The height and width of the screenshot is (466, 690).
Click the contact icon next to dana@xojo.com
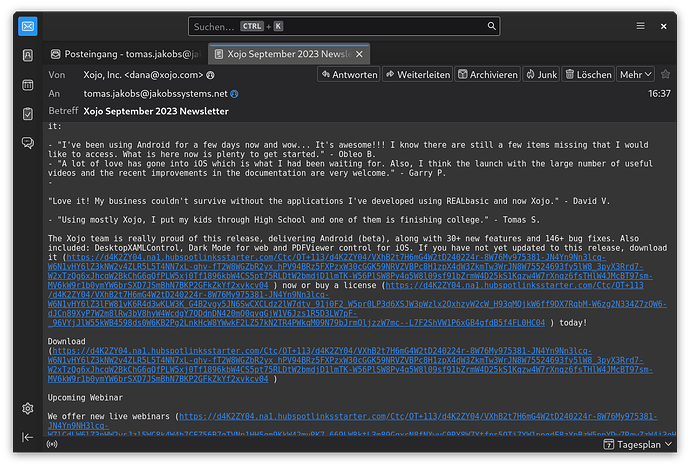210,75
